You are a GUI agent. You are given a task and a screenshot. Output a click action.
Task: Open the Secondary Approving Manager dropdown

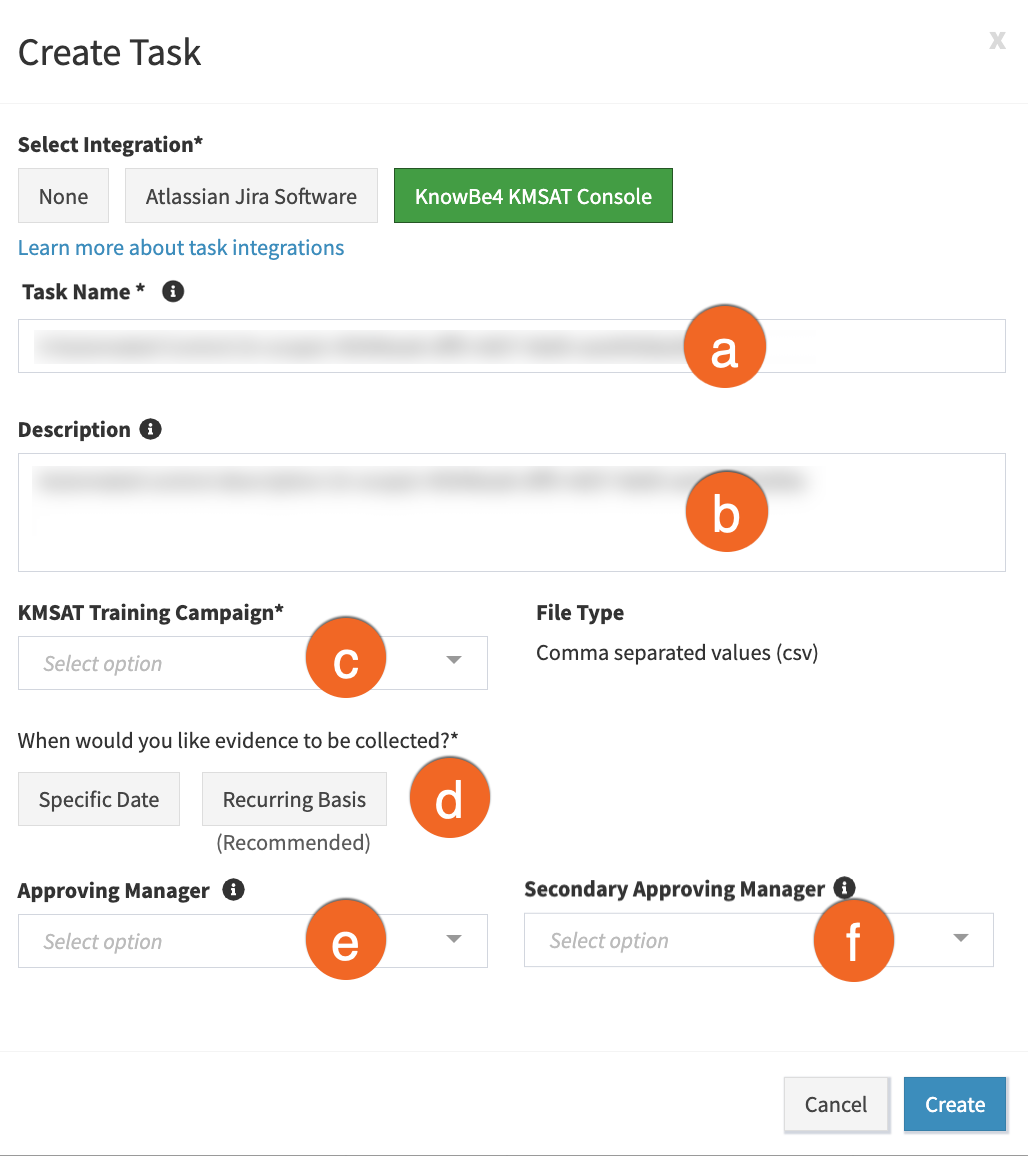pos(959,939)
